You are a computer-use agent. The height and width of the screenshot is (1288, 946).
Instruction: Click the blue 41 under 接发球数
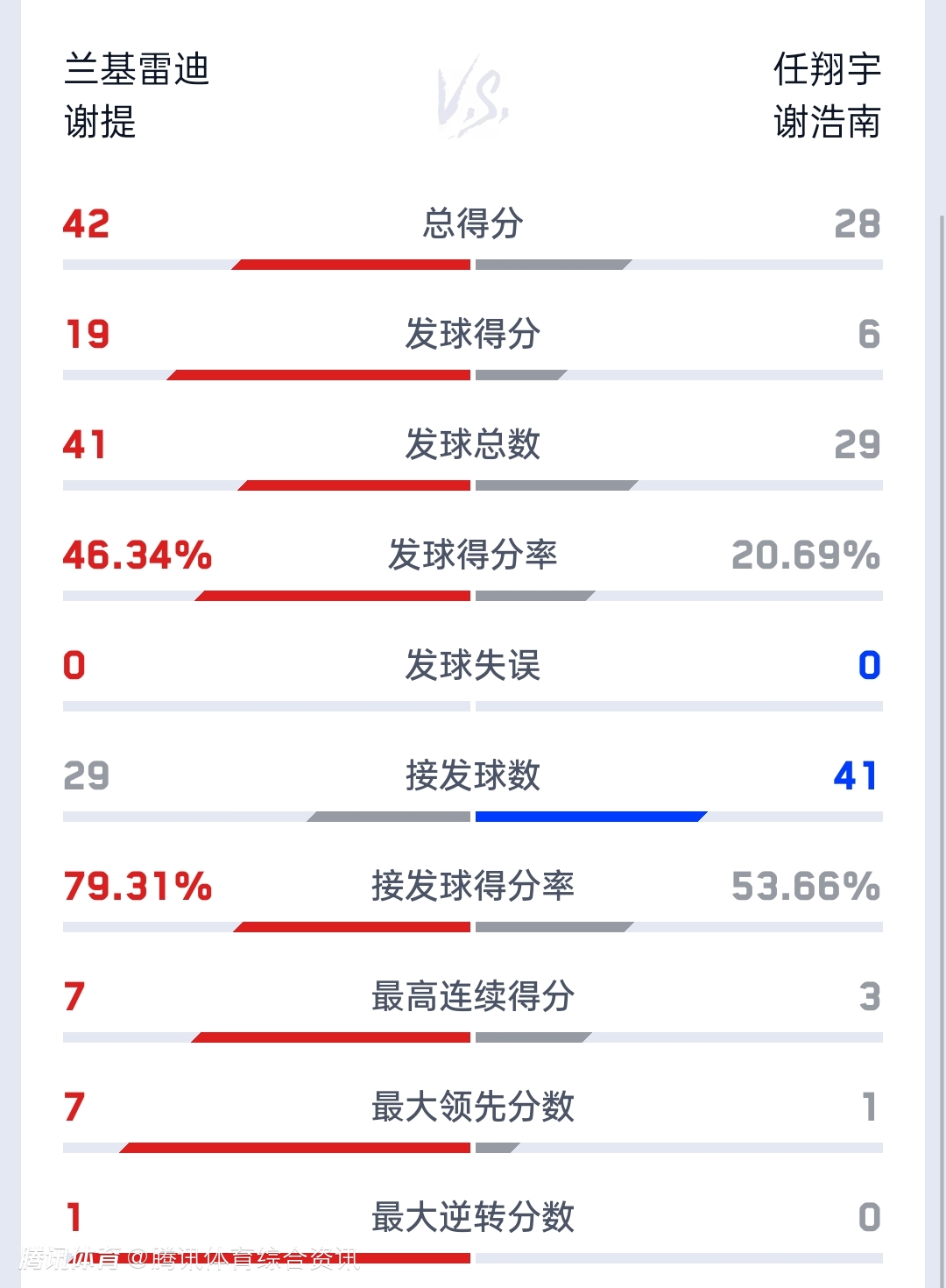coord(856,775)
